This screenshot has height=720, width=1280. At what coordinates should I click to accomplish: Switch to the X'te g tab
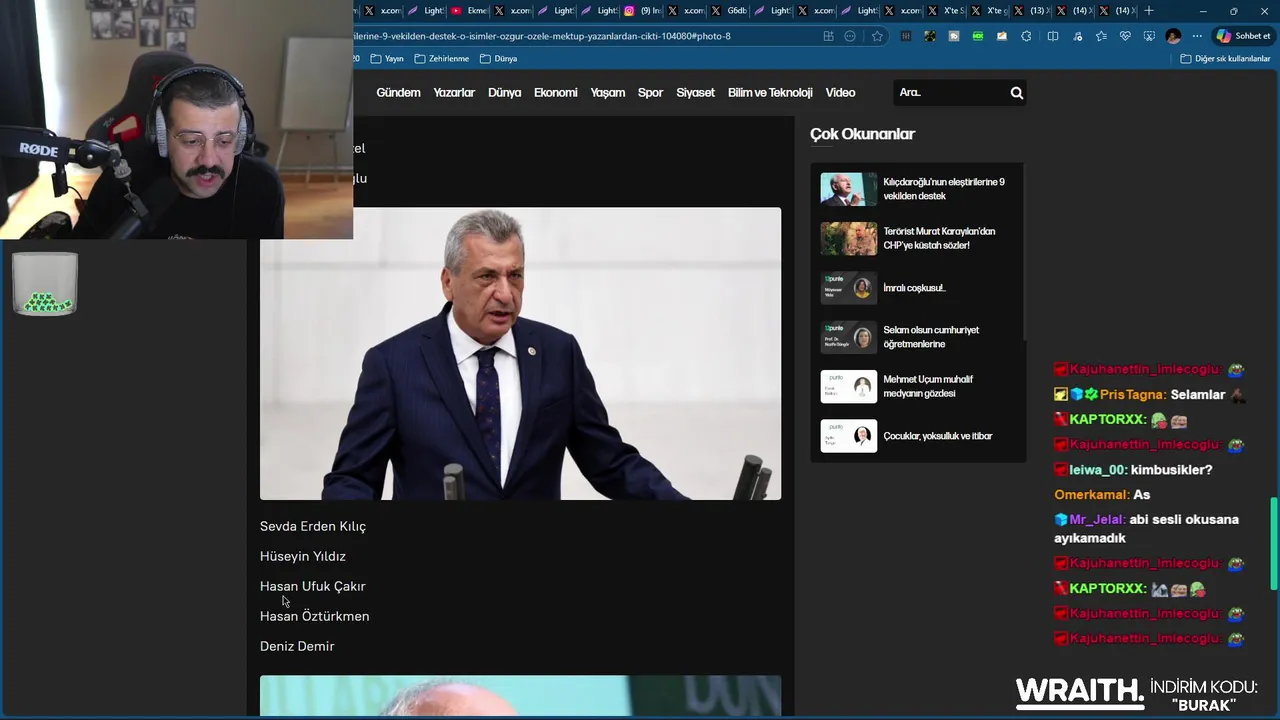[989, 11]
